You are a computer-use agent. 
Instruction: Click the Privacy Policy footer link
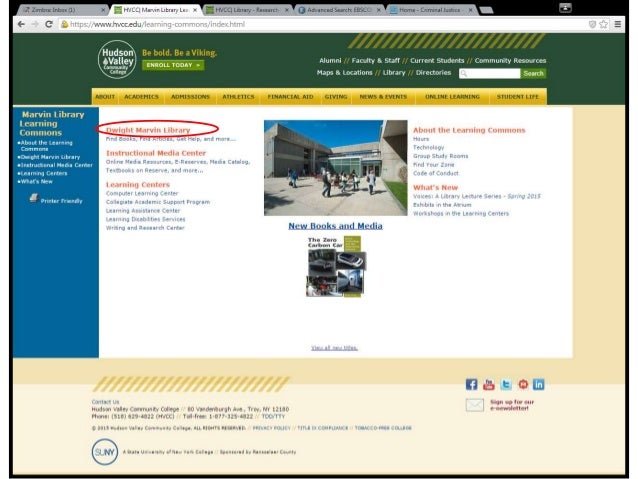click(x=272, y=428)
